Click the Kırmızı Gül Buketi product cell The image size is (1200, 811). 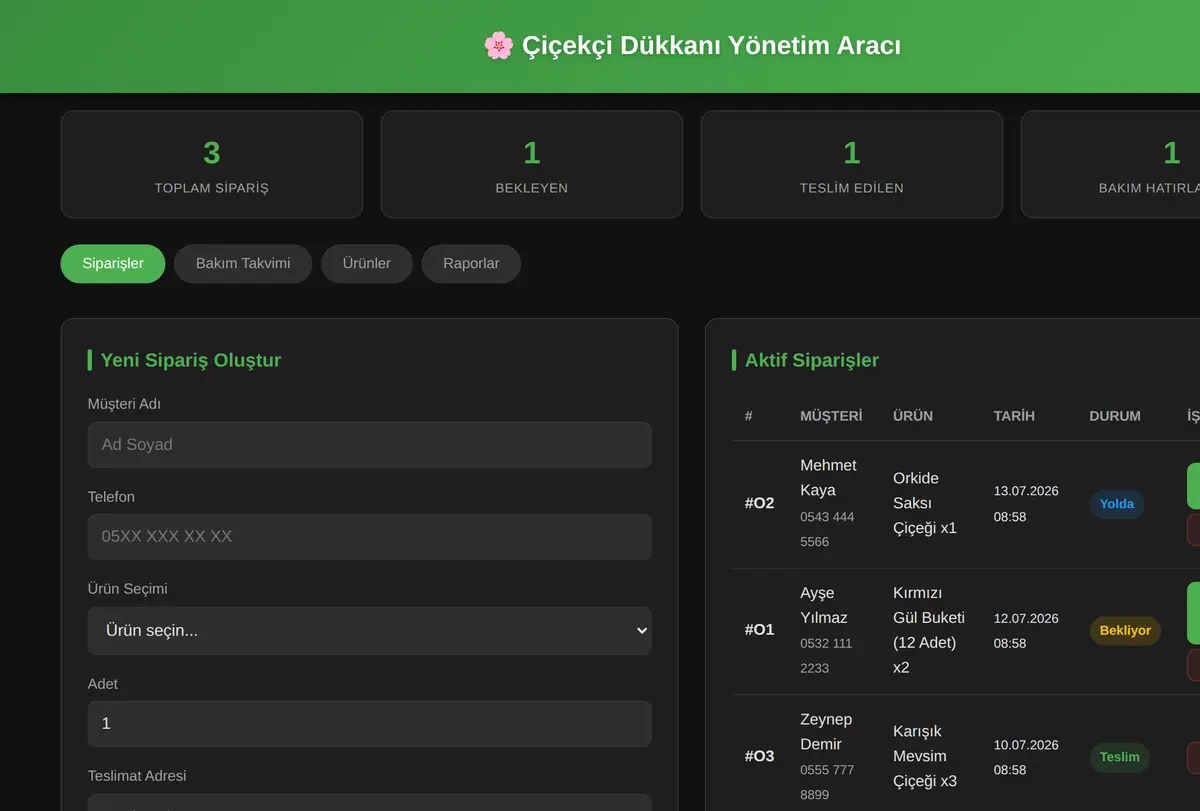tap(929, 630)
